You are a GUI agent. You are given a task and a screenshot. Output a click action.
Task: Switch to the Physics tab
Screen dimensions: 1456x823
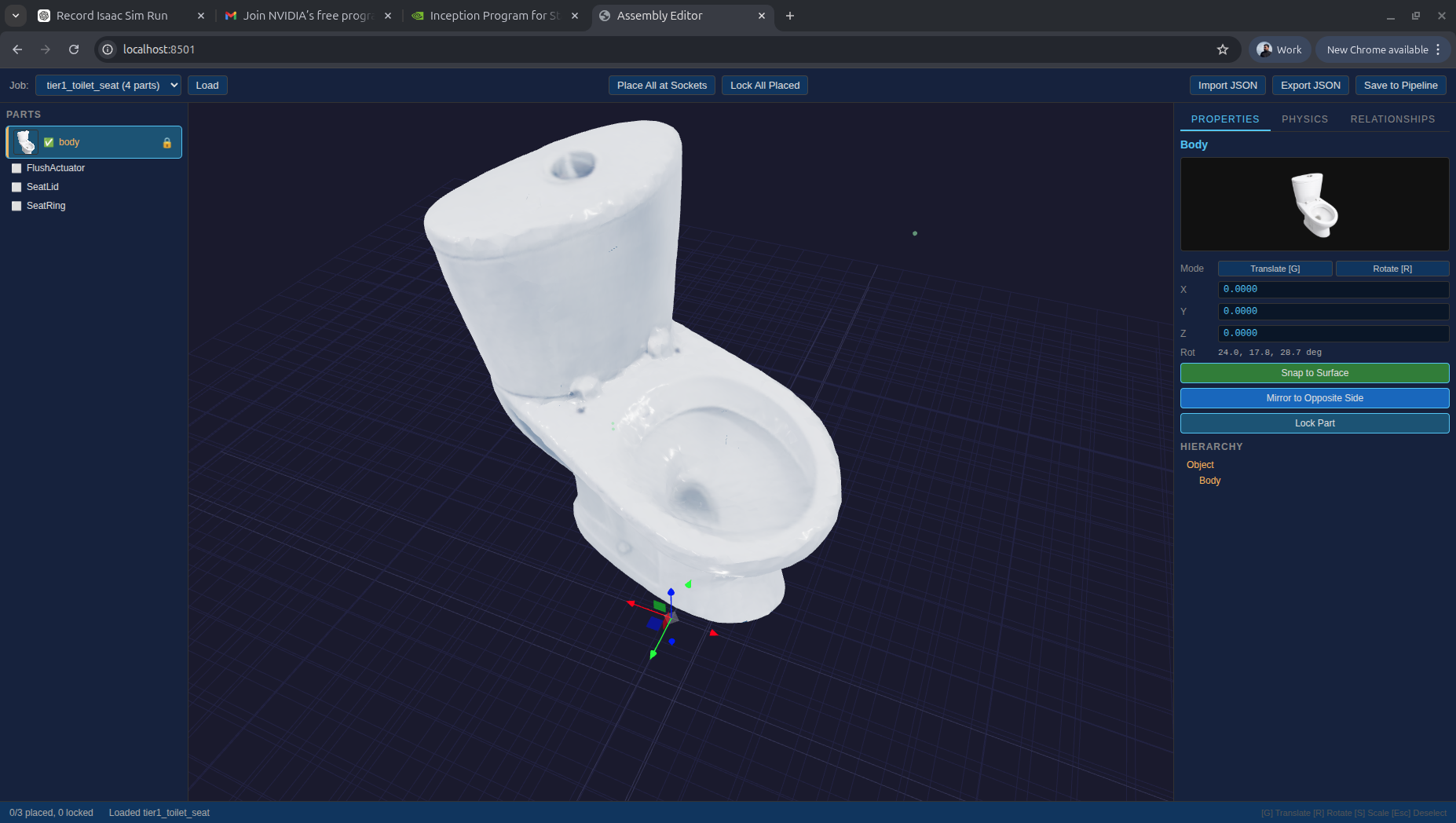click(1304, 119)
